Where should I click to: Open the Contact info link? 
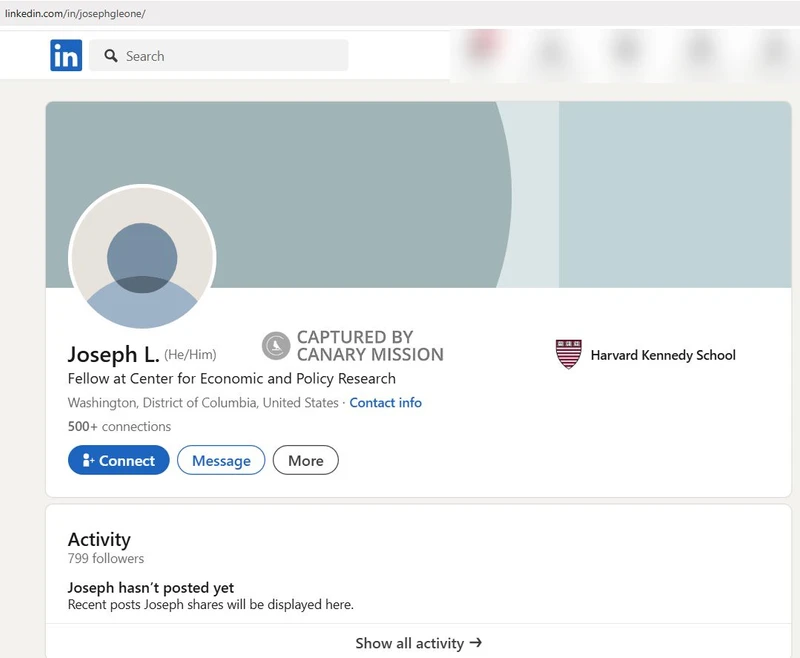point(385,403)
